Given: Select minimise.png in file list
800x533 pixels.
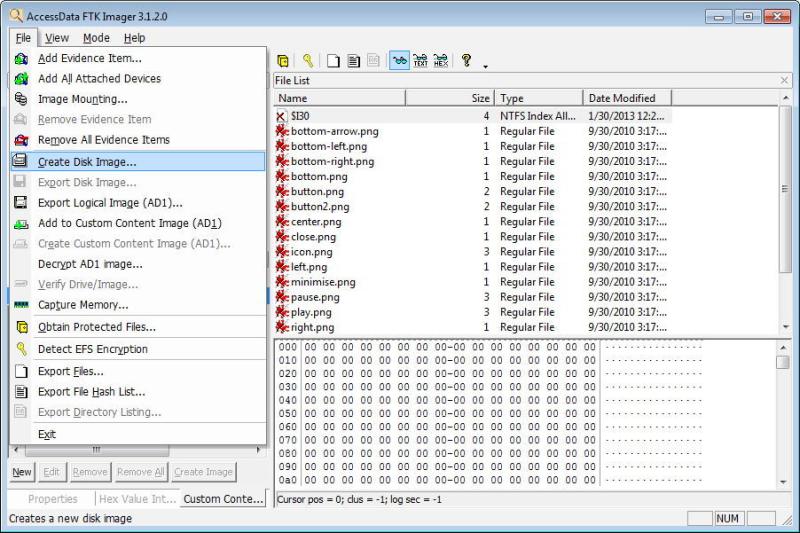Looking at the screenshot, I should pyautogui.click(x=473, y=282).
